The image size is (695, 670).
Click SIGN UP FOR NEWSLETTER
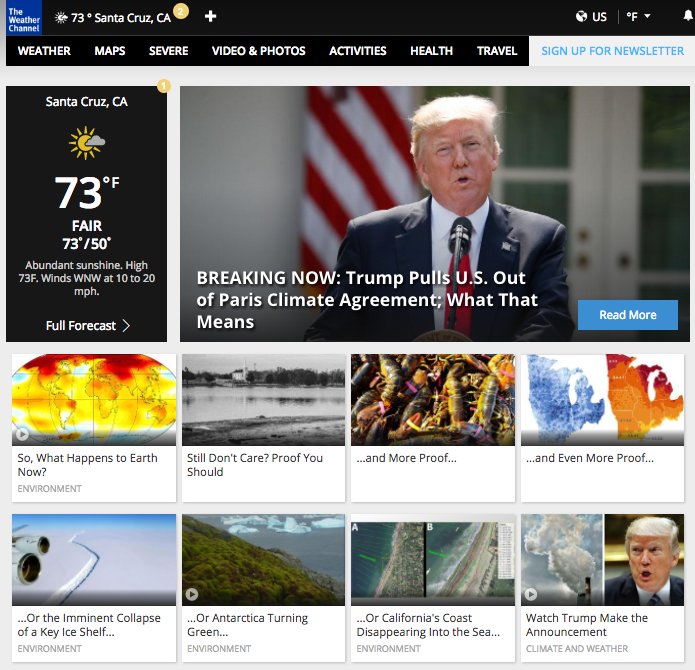point(612,51)
